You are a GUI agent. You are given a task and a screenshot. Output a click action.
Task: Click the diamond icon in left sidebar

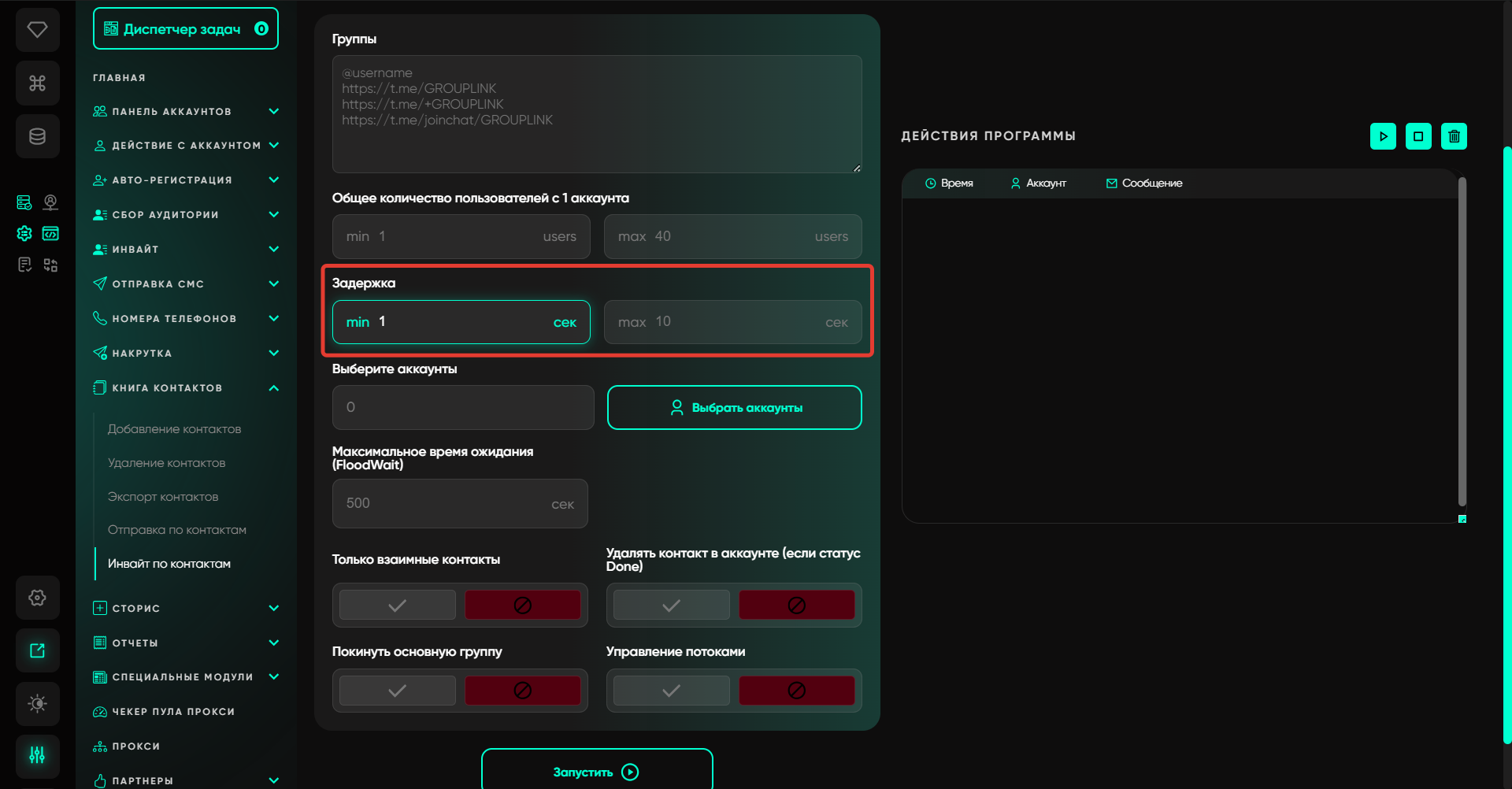(x=37, y=30)
